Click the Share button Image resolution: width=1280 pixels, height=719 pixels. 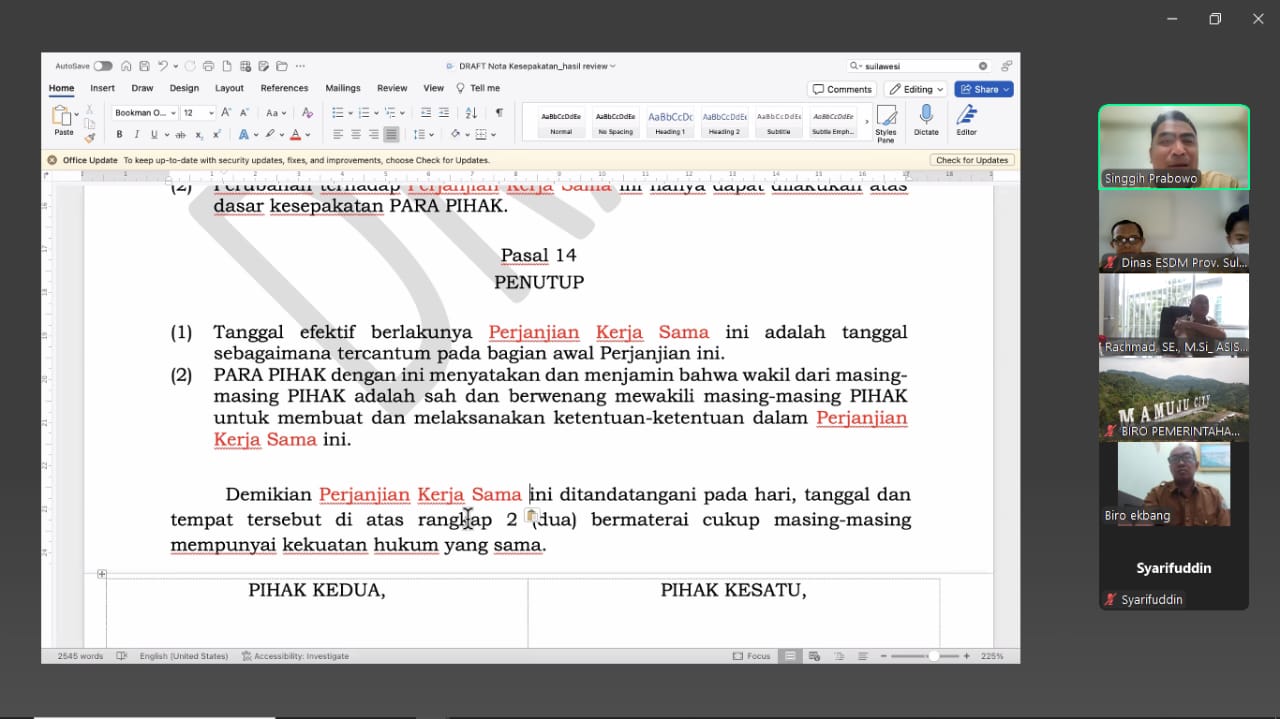984,89
